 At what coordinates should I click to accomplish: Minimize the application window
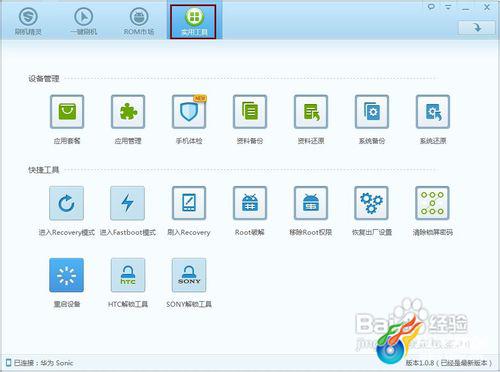pyautogui.click(x=466, y=8)
